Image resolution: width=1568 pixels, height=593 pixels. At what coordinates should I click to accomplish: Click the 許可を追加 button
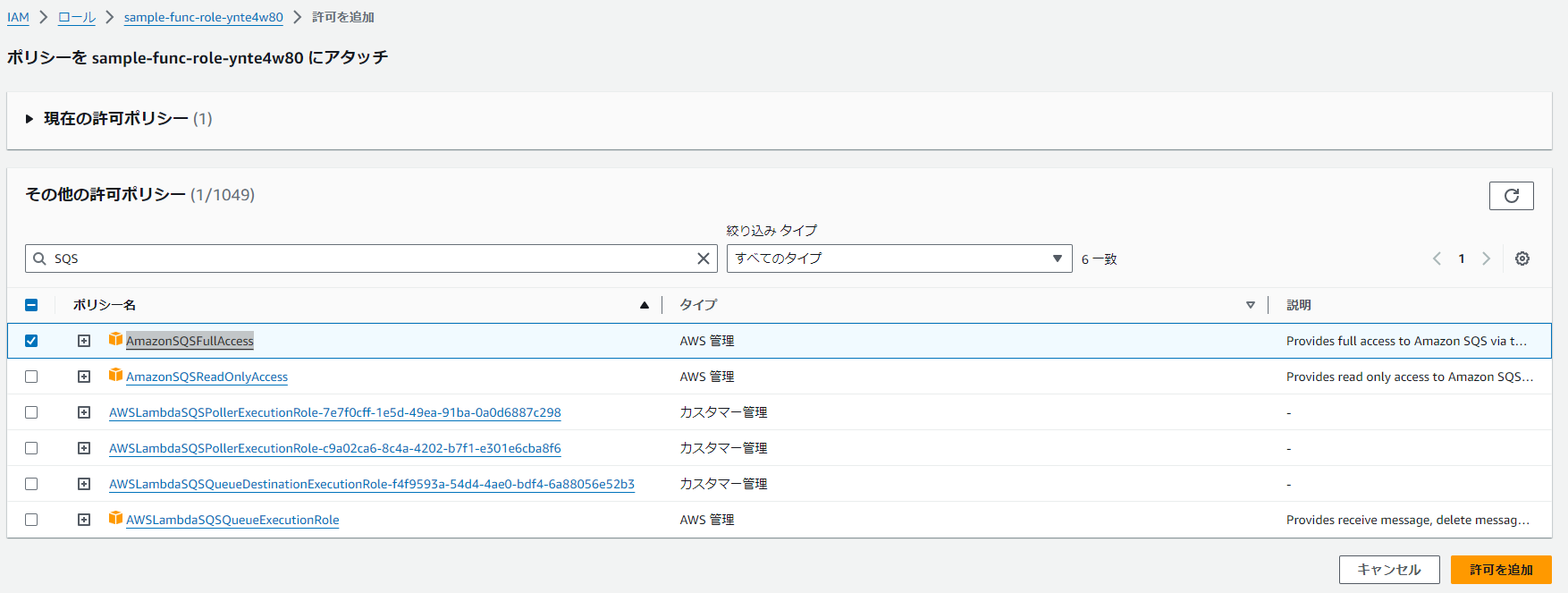1501,570
